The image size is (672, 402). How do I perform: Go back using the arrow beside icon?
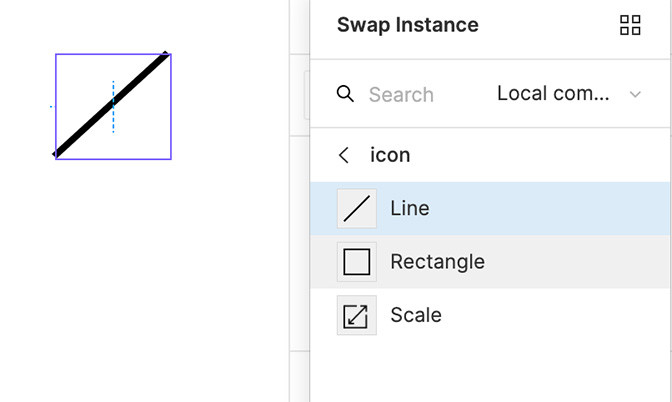344,155
